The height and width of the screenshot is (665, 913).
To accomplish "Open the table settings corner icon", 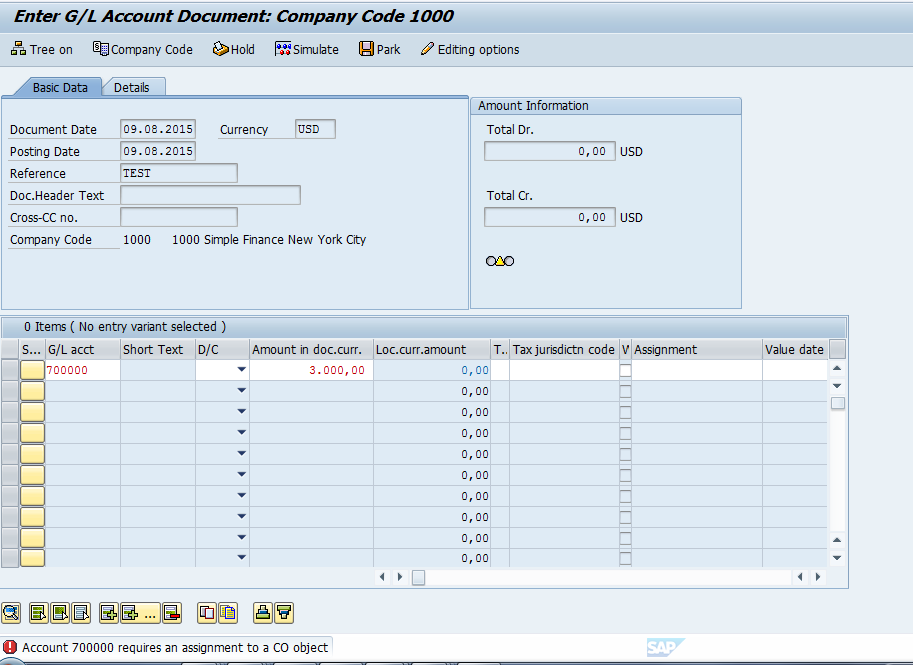I will coord(837,349).
